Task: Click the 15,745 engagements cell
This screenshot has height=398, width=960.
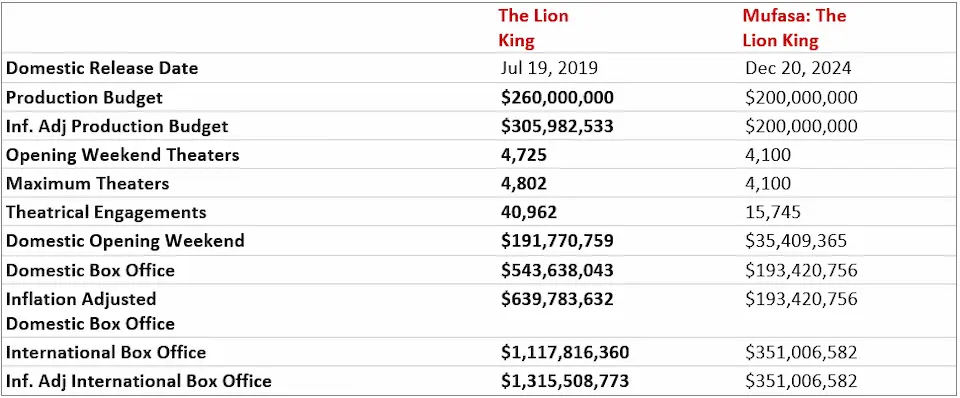Action: click(773, 212)
